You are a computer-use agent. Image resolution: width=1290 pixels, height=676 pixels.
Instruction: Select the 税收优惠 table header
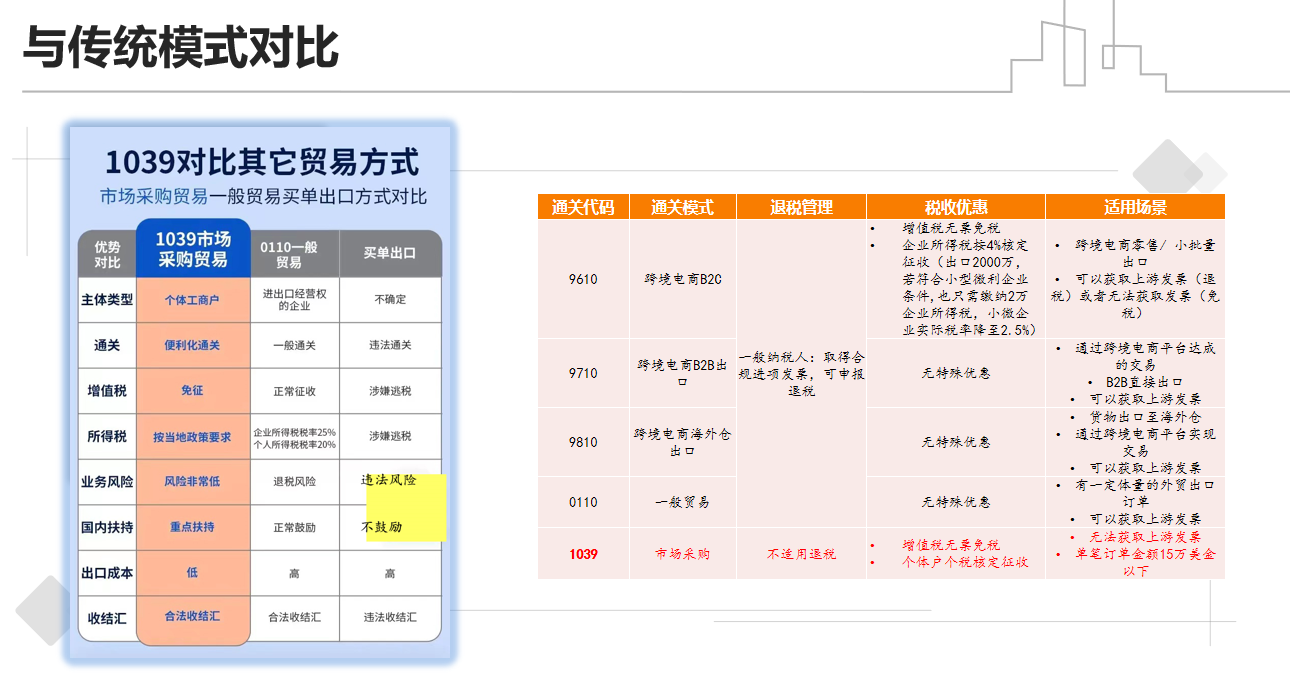click(x=955, y=207)
